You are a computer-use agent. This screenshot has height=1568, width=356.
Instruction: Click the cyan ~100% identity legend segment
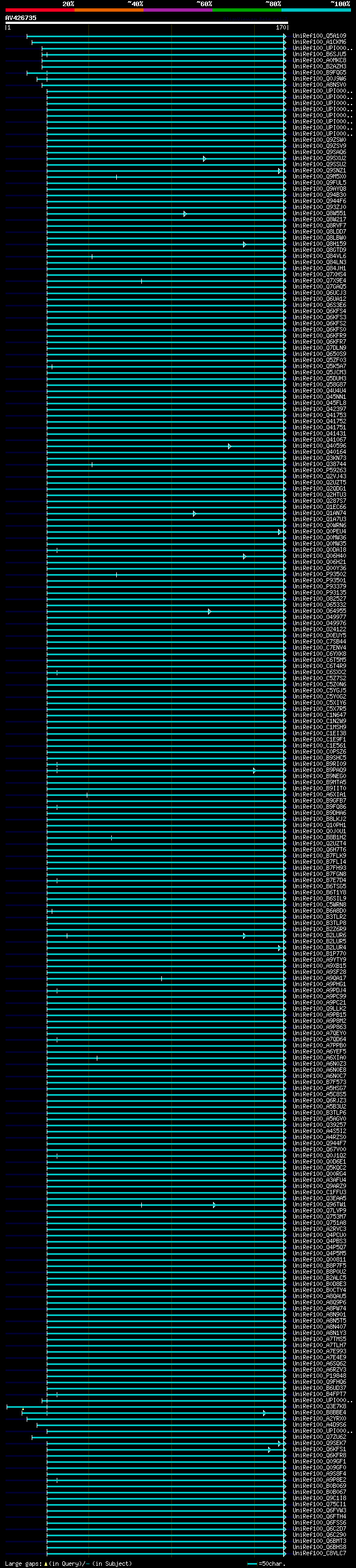[x=316, y=10]
